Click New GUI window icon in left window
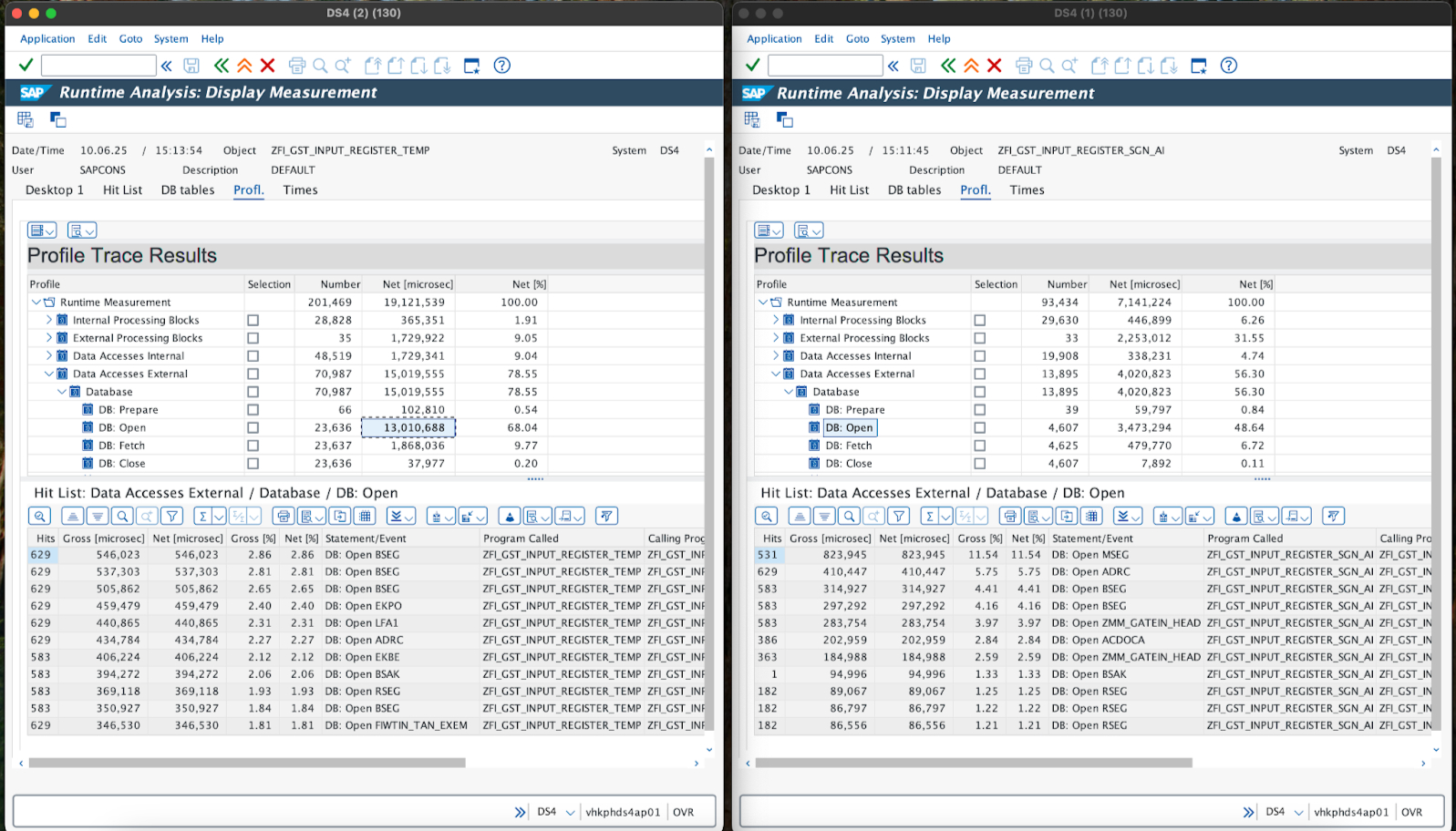Screen dimensions: 1456x831 [471, 66]
